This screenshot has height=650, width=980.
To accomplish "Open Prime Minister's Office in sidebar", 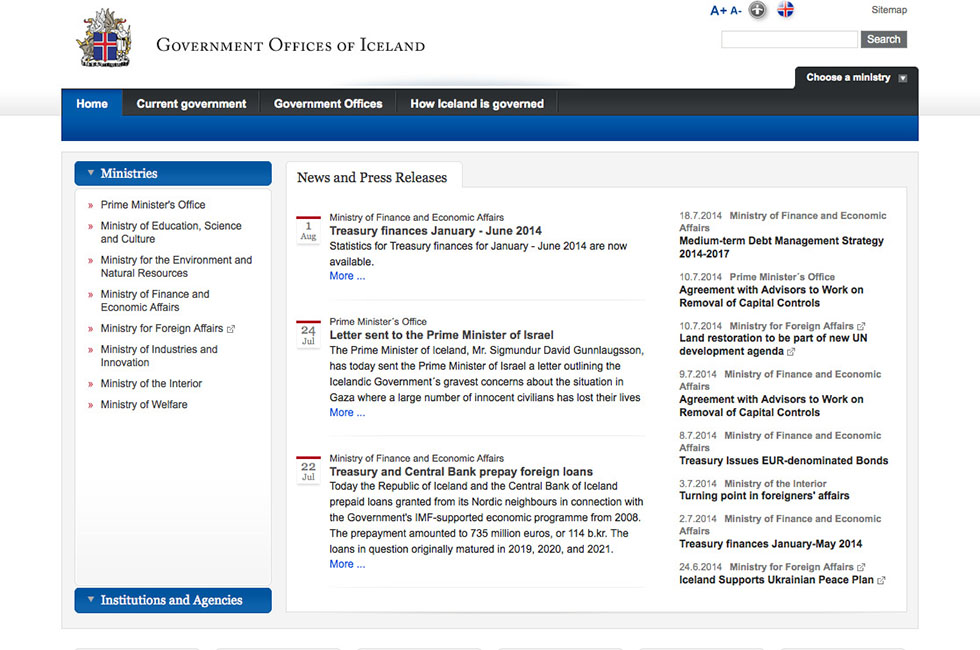I will (x=153, y=205).
